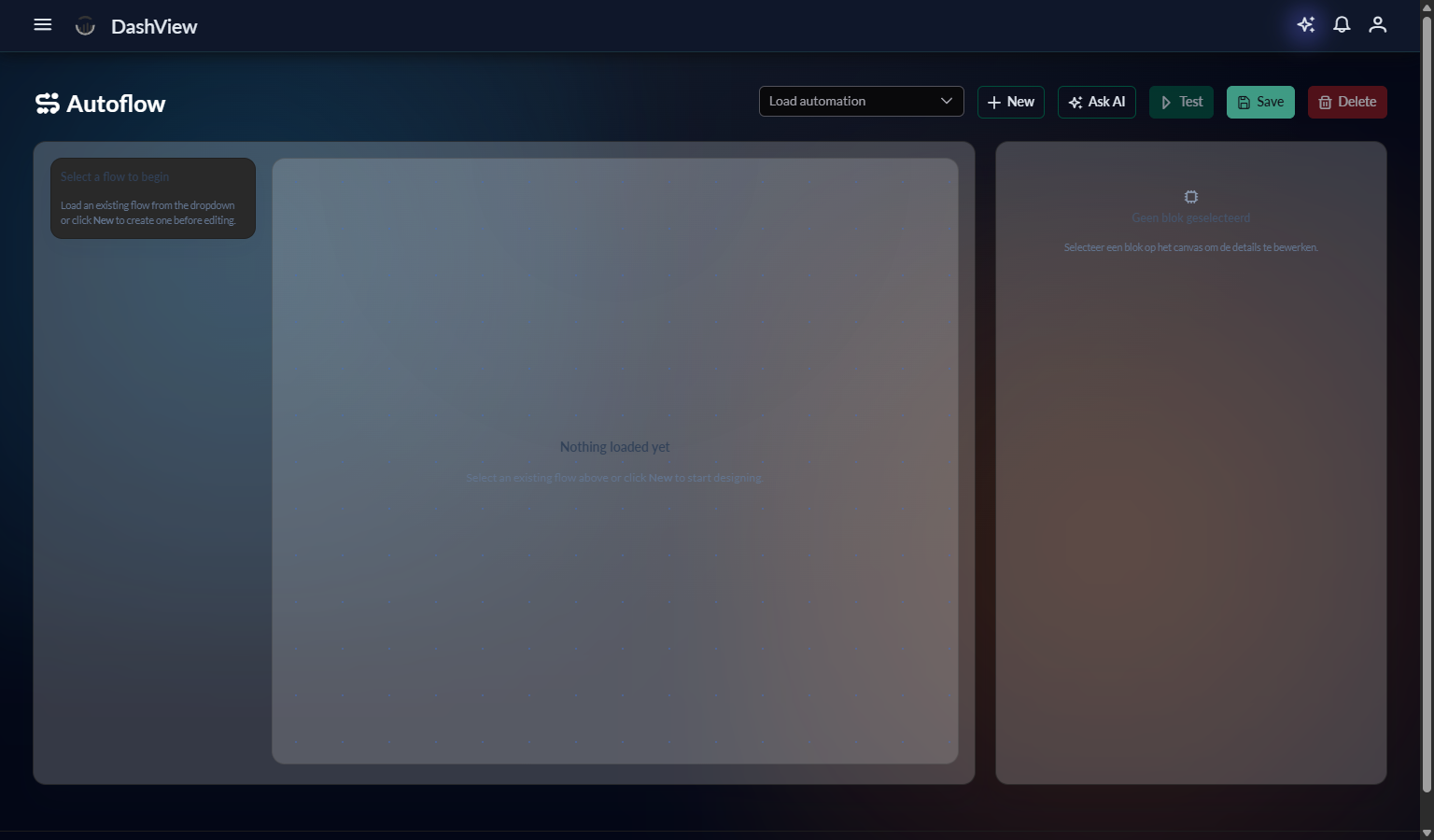
Task: Click the DashView logo icon
Action: pyautogui.click(x=84, y=25)
